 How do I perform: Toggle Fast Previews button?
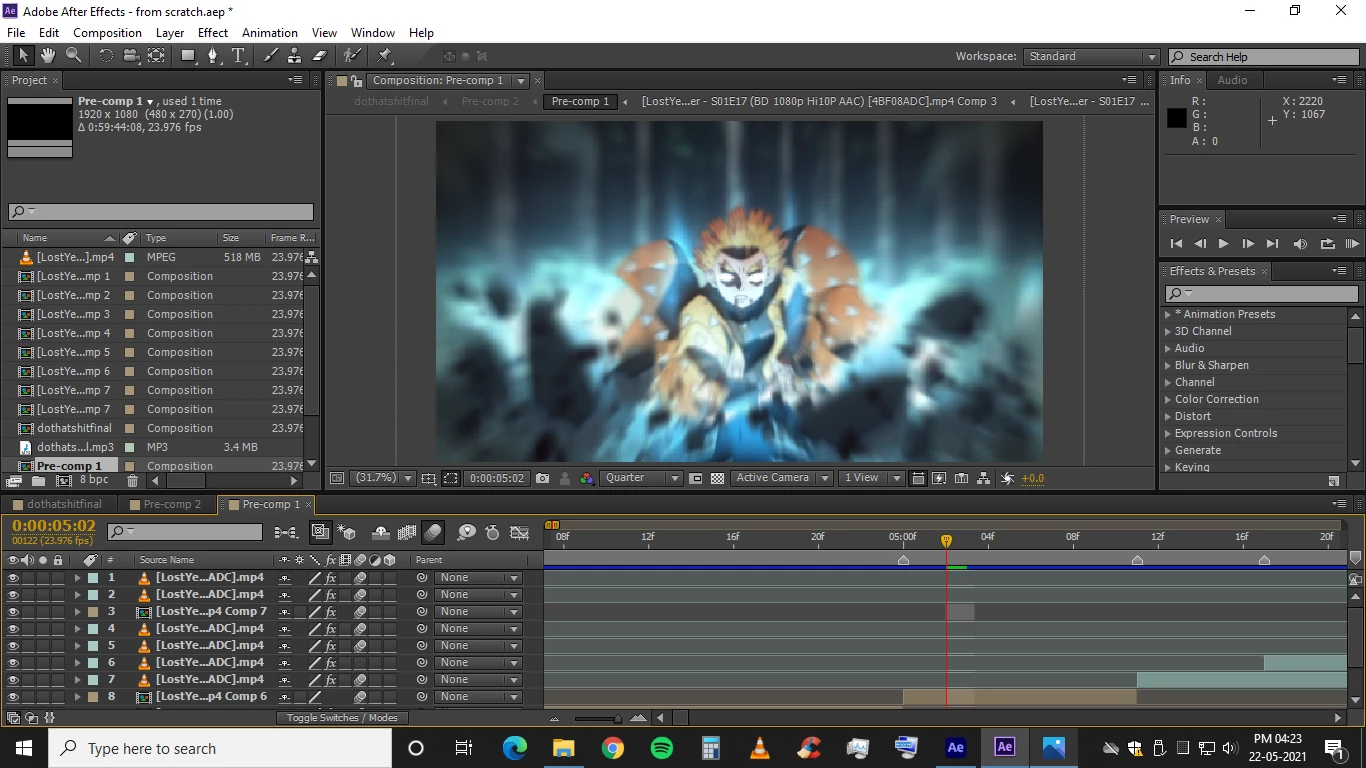[x=939, y=478]
